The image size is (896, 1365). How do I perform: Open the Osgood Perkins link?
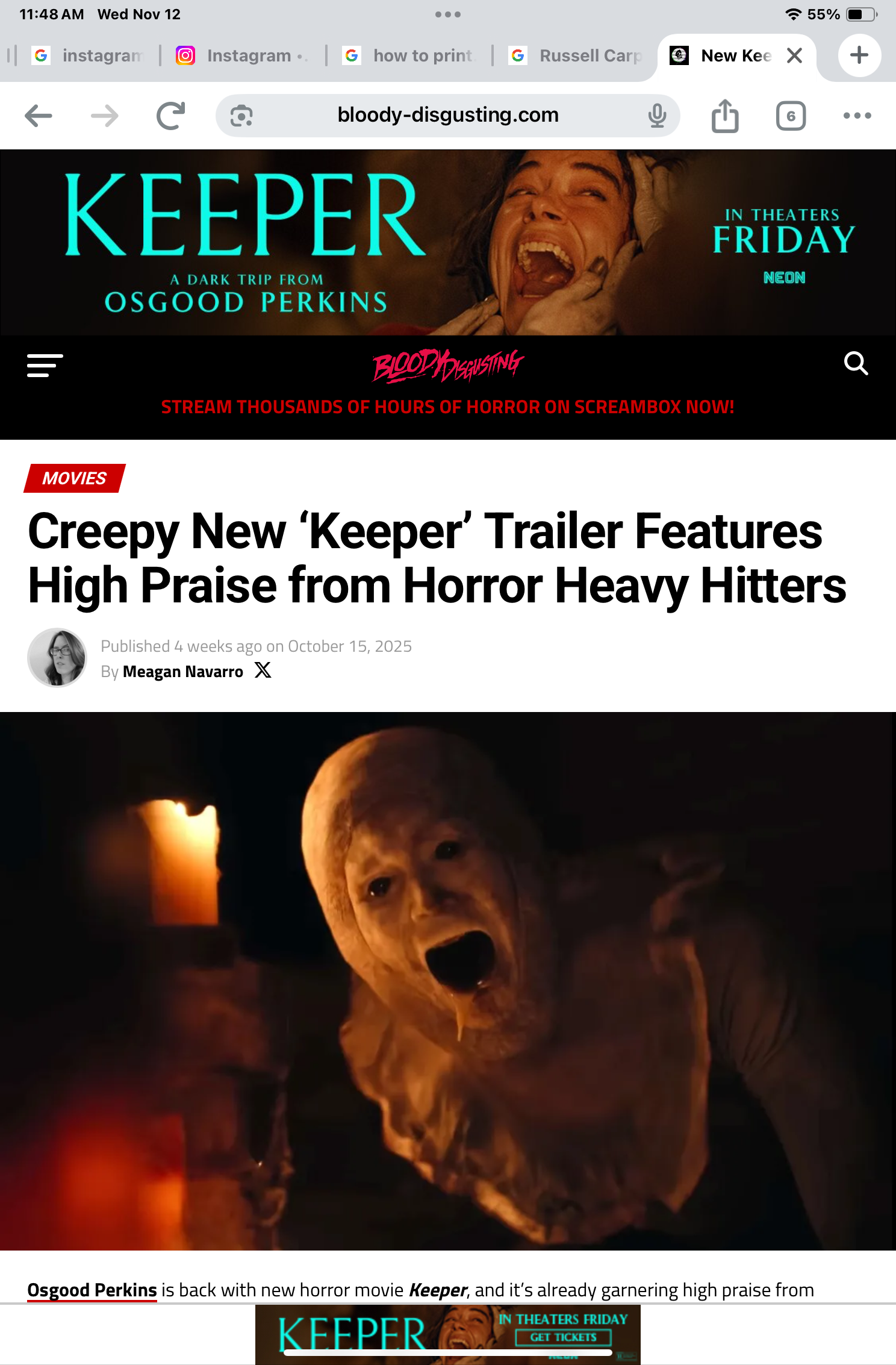point(92,1290)
